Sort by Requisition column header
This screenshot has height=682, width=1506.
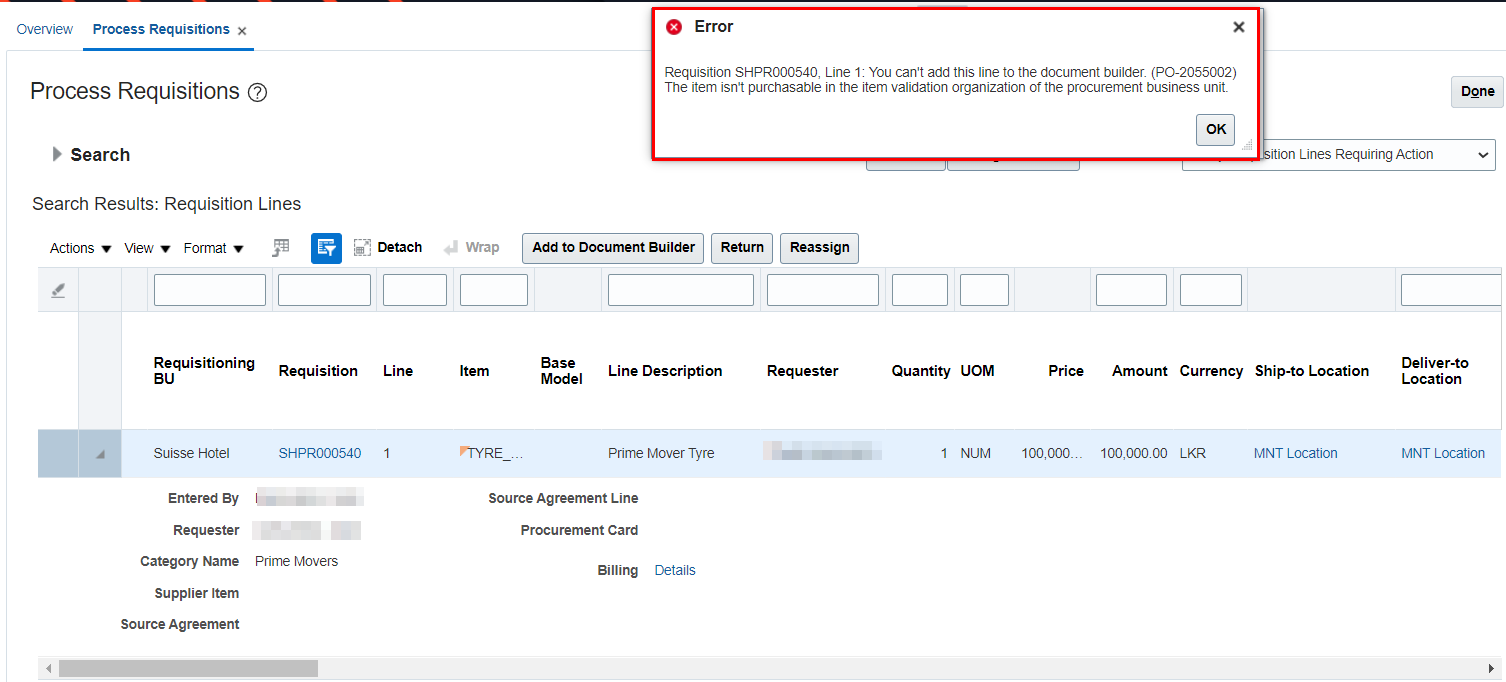(318, 371)
